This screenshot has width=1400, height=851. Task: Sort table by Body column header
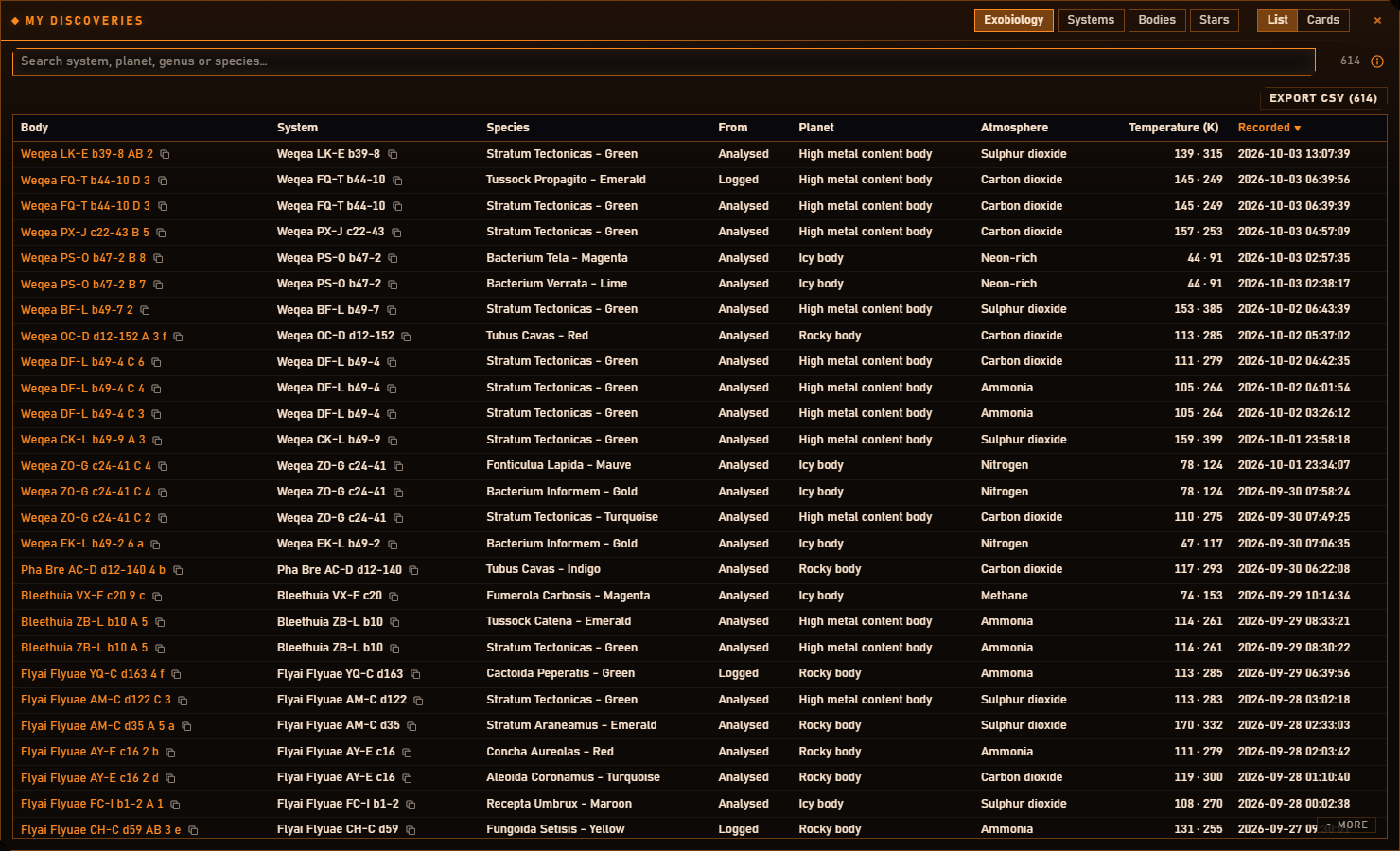click(34, 128)
